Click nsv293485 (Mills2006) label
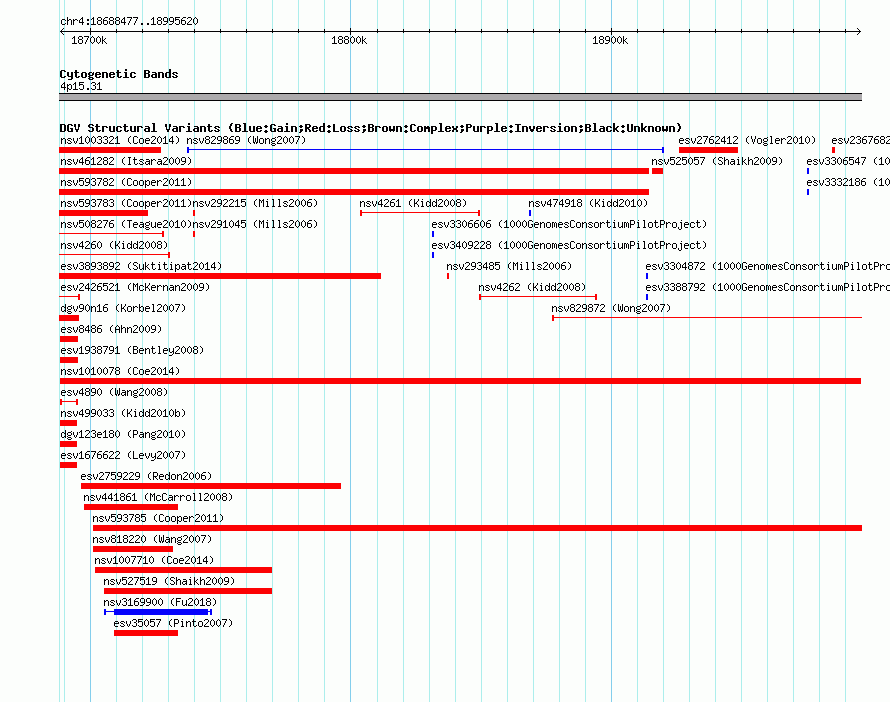 509,266
